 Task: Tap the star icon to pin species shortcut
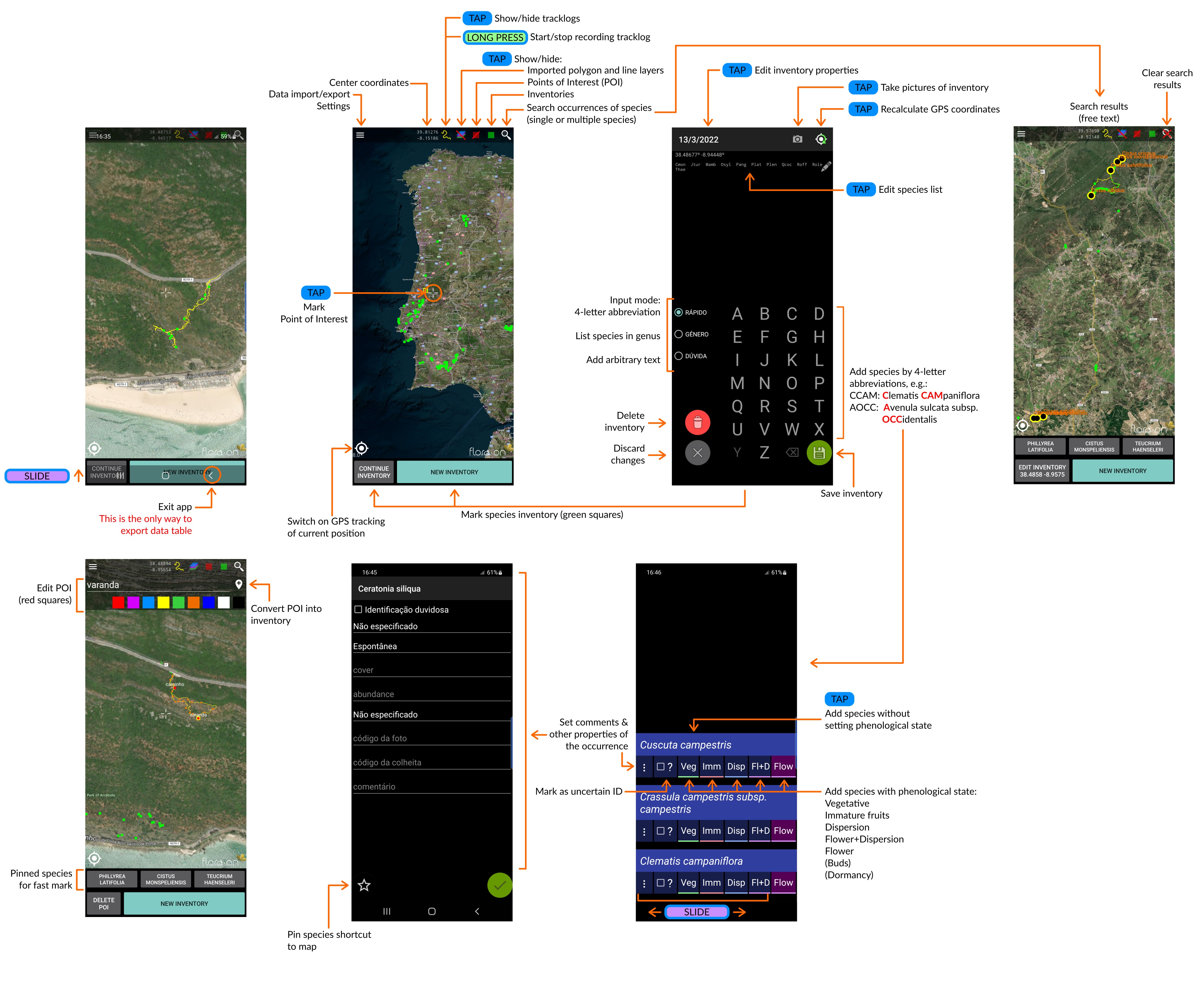click(364, 885)
